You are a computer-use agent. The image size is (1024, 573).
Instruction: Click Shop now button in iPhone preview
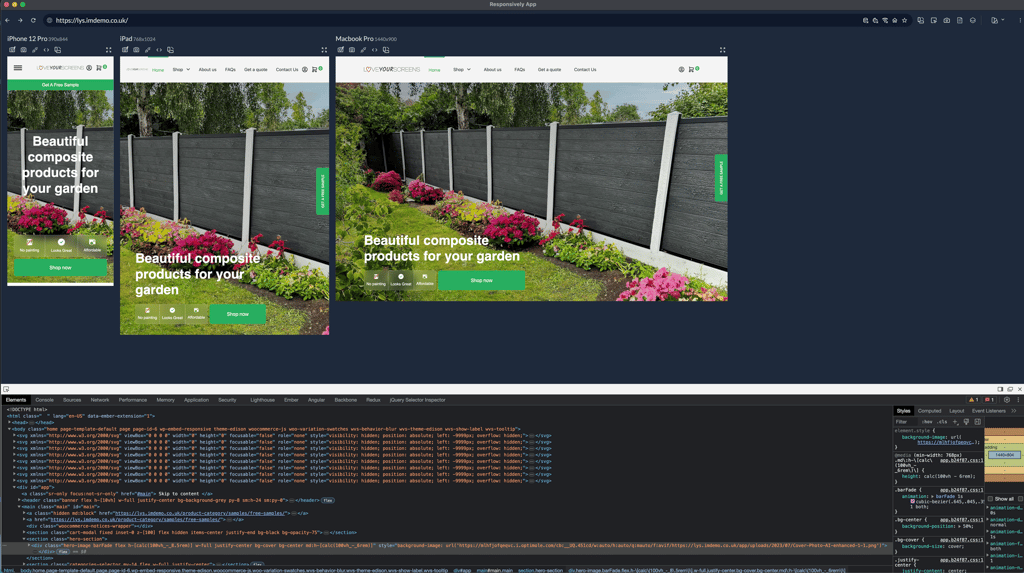point(60,268)
